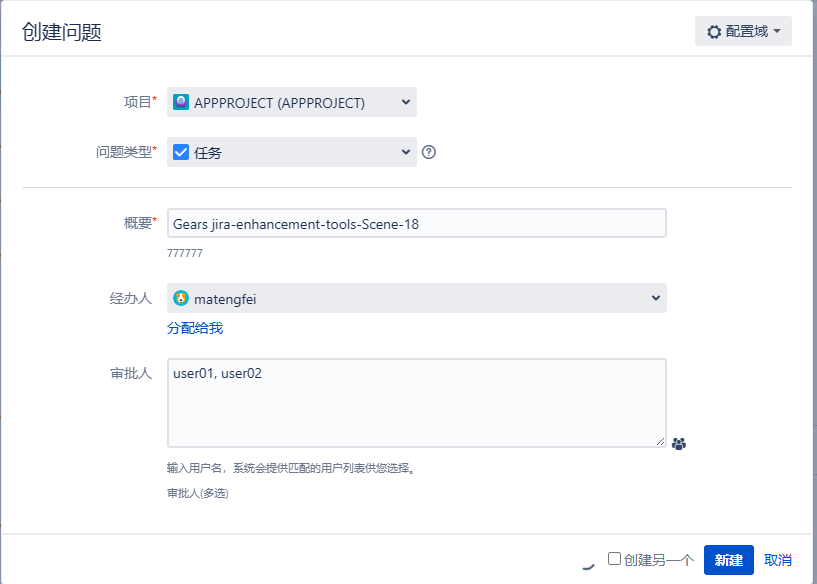This screenshot has width=817, height=584.
Task: Click the 分配给我 link
Action: (195, 328)
